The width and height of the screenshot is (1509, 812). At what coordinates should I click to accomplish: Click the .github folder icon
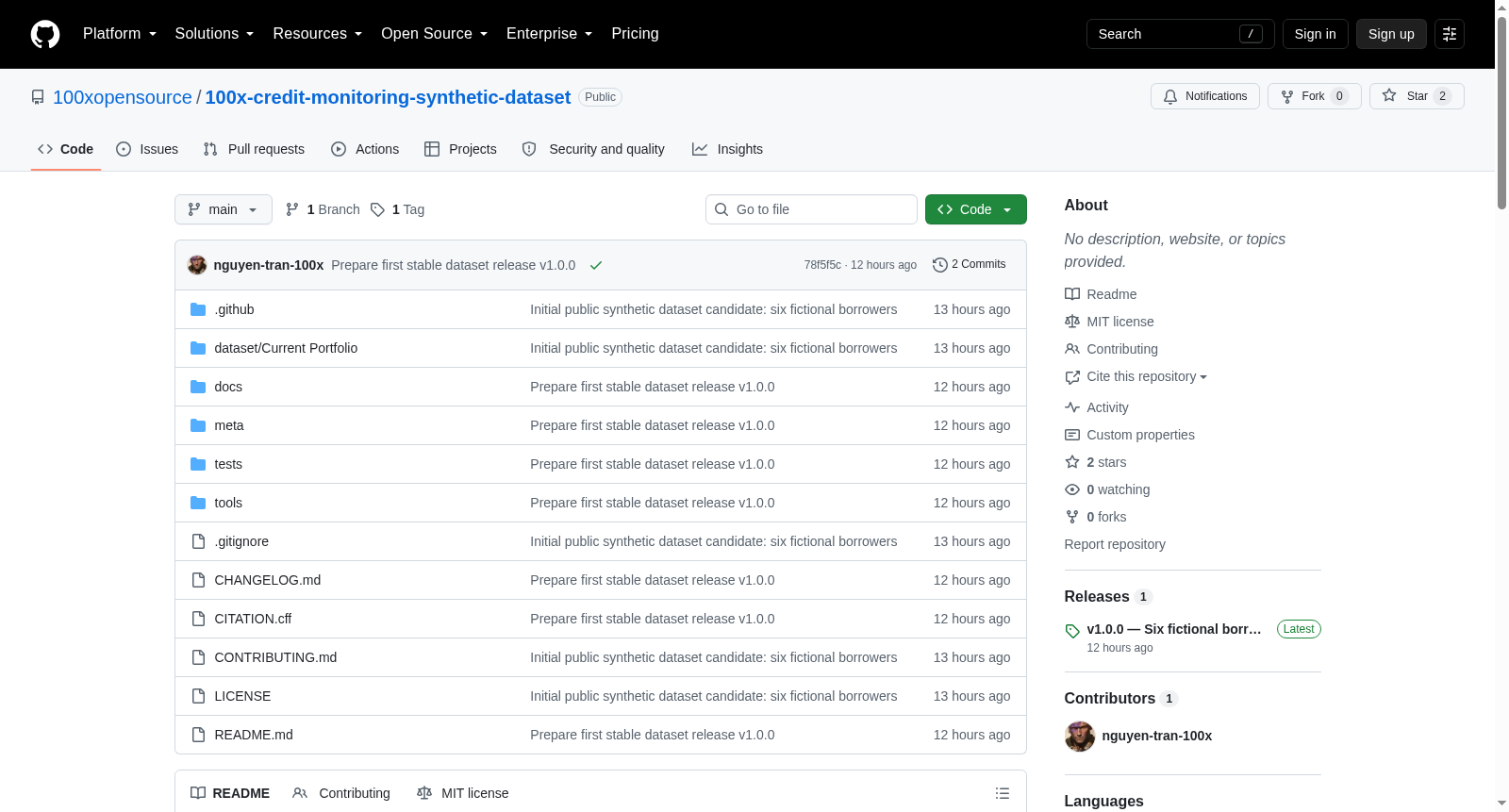(198, 309)
